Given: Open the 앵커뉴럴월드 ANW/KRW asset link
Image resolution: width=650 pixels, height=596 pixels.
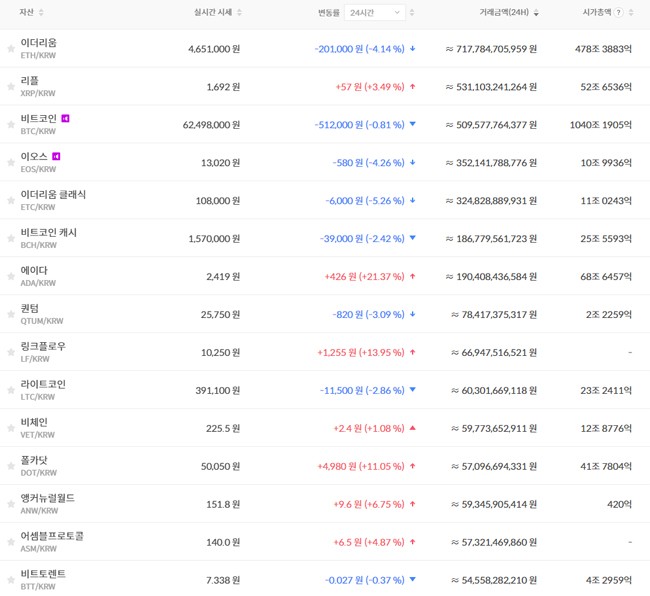Looking at the screenshot, I should click(x=48, y=504).
